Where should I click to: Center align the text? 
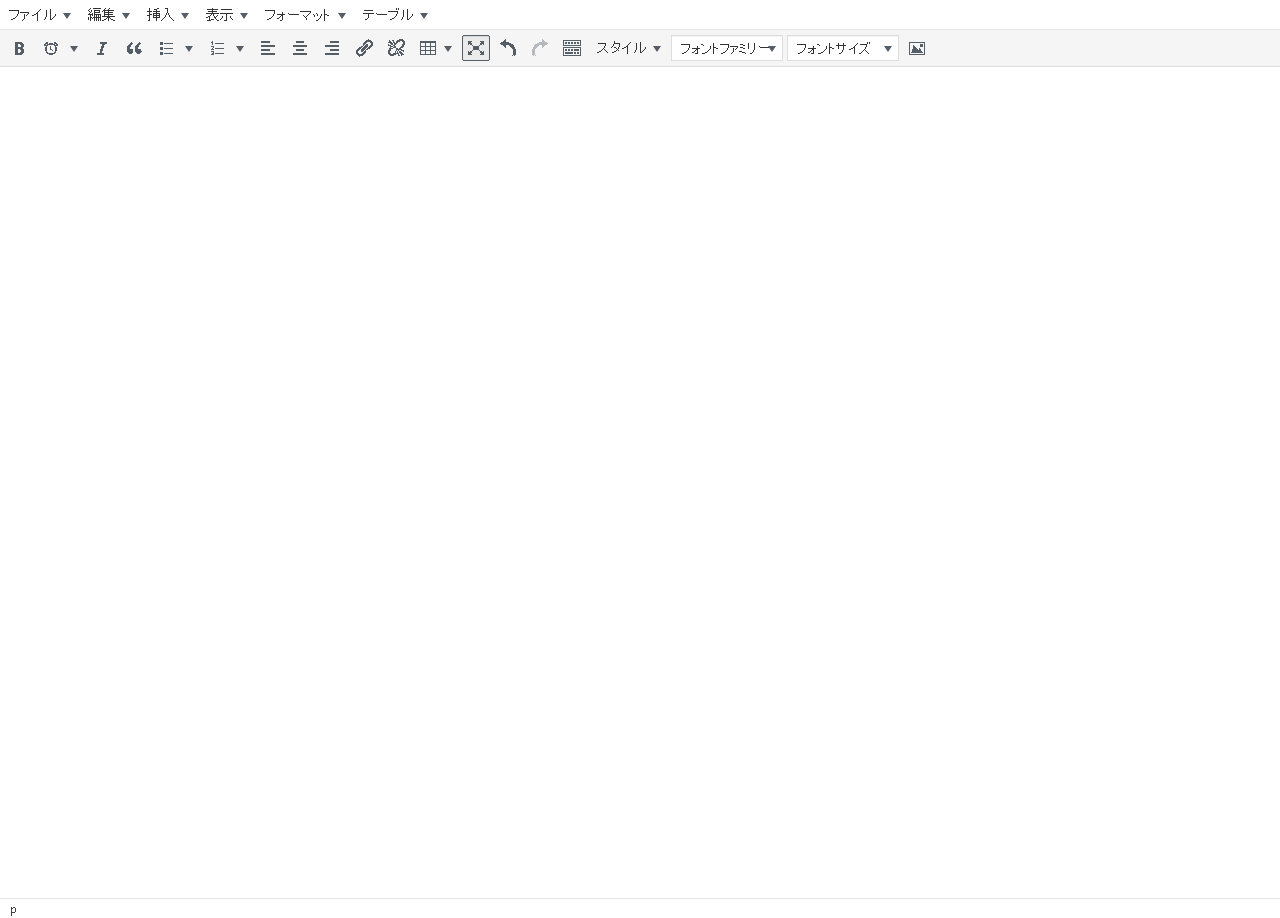pyautogui.click(x=300, y=48)
